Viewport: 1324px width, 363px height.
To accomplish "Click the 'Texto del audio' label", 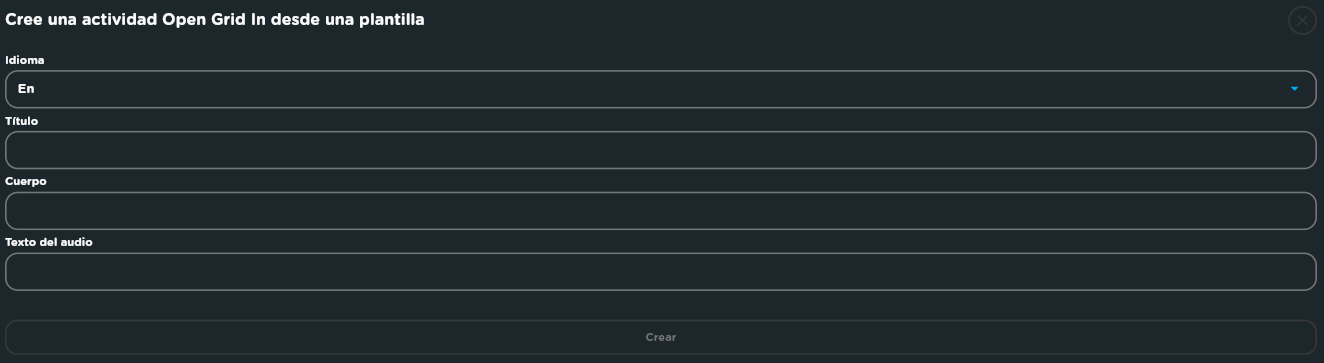I will (x=49, y=242).
